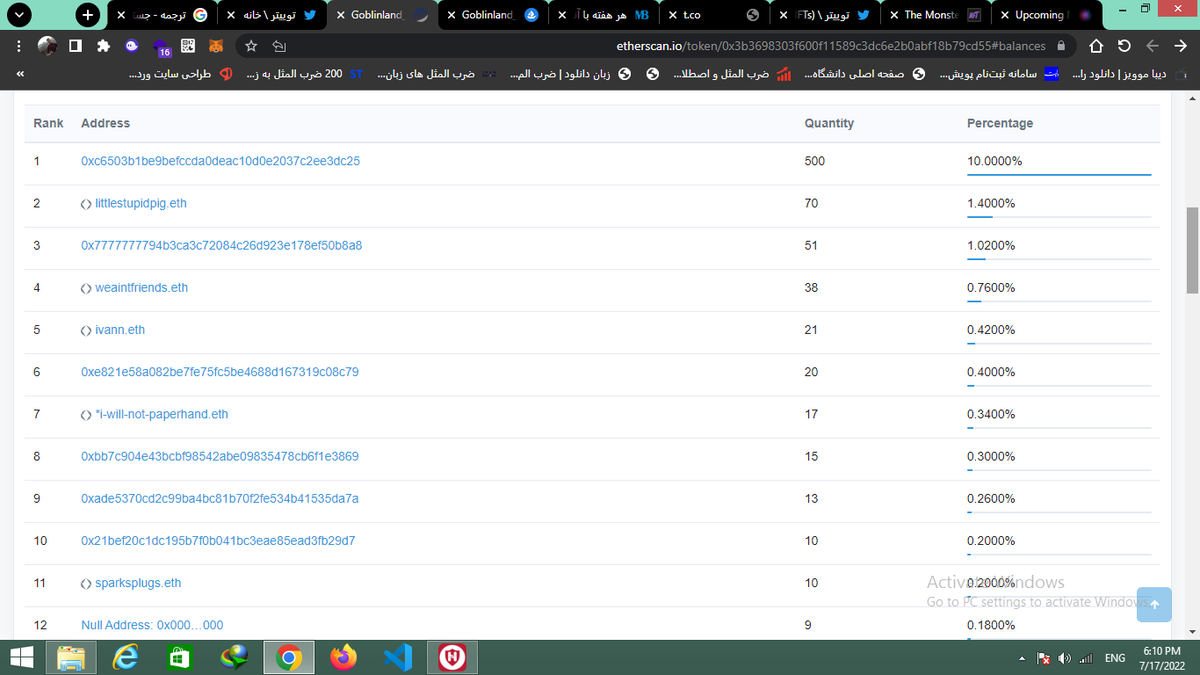Open a new browser tab

(89, 15)
